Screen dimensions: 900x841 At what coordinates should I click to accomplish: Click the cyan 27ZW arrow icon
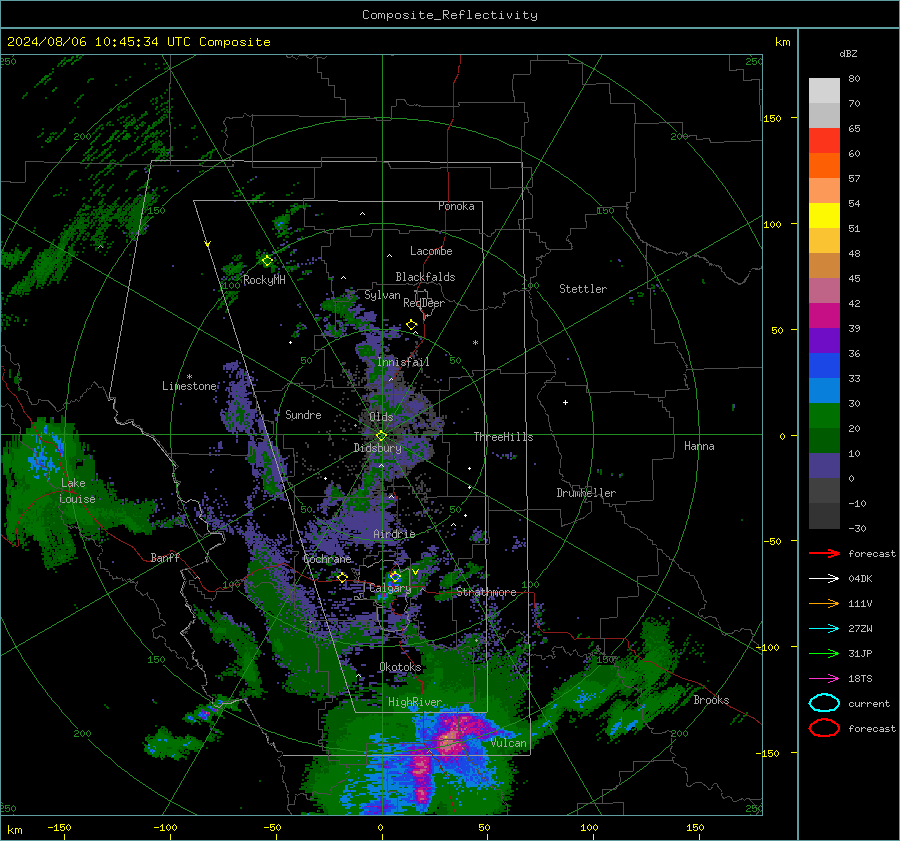point(824,629)
